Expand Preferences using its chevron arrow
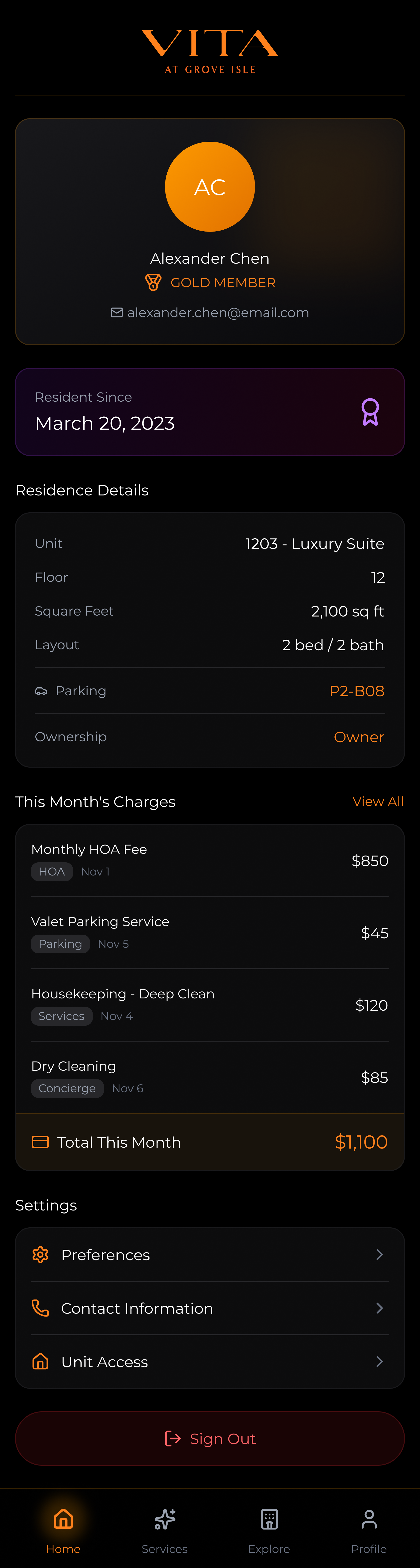The width and height of the screenshot is (420, 1568). [379, 1255]
